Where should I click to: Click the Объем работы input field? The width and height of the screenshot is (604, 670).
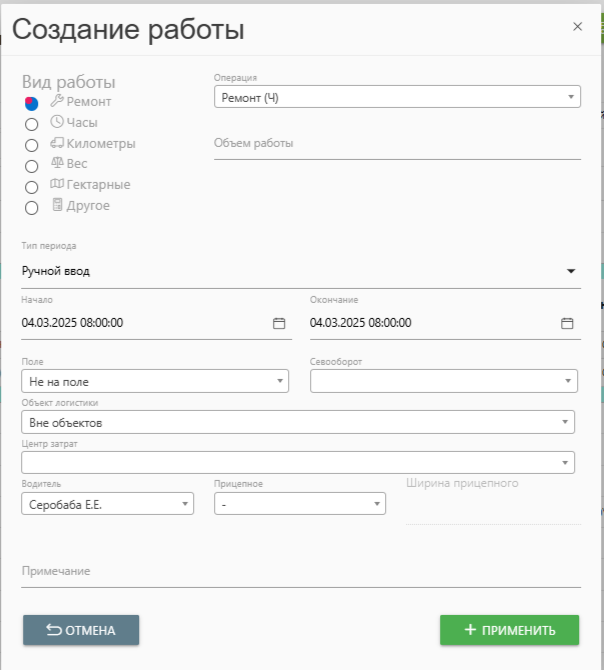pos(397,144)
